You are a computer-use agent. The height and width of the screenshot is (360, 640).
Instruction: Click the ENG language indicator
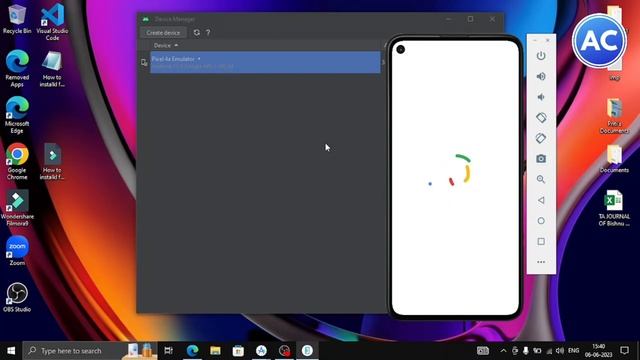(573, 351)
